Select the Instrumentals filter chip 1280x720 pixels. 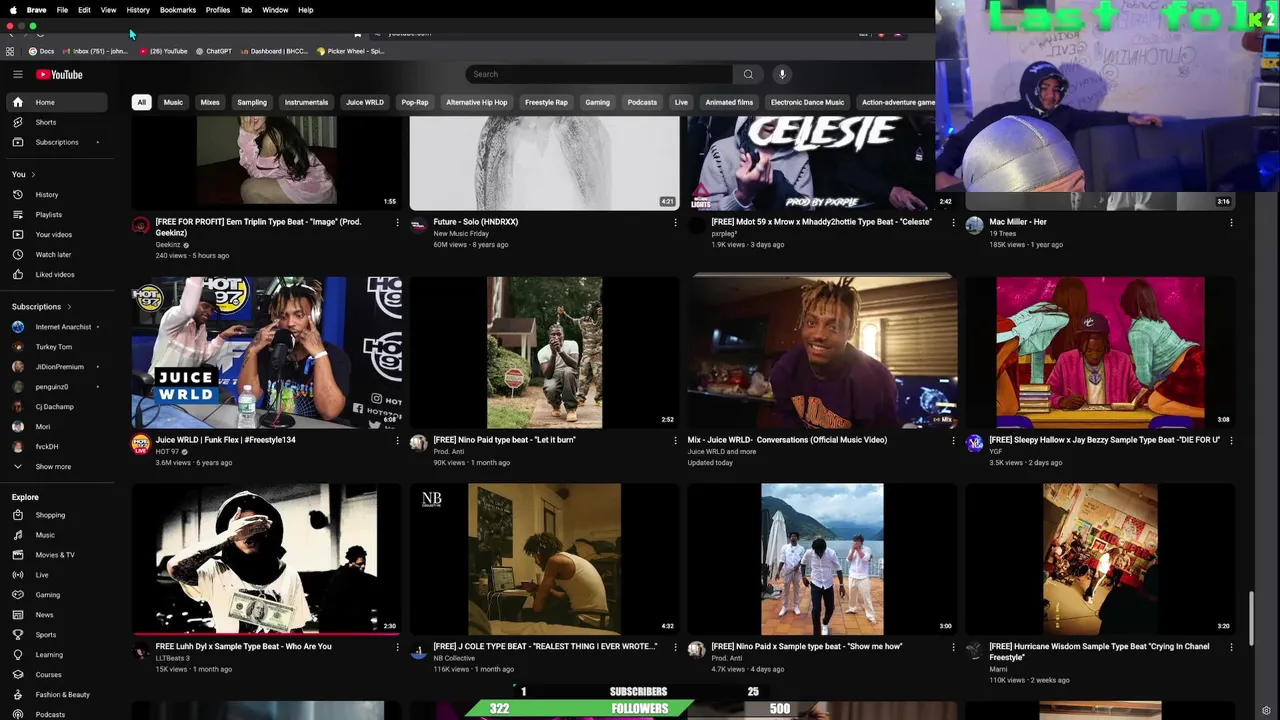[x=306, y=102]
